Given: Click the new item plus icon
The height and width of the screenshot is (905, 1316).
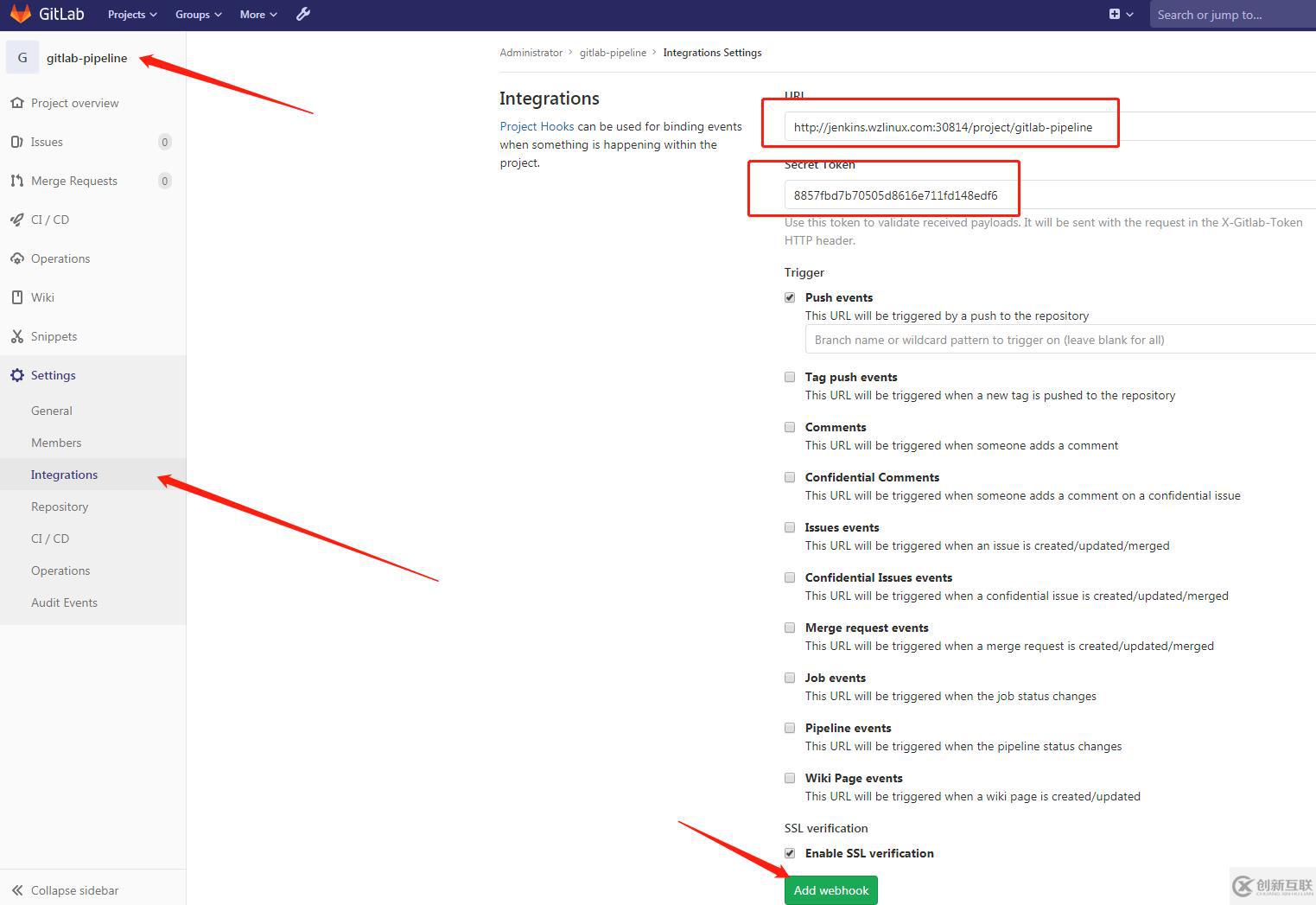Looking at the screenshot, I should click(x=1115, y=14).
